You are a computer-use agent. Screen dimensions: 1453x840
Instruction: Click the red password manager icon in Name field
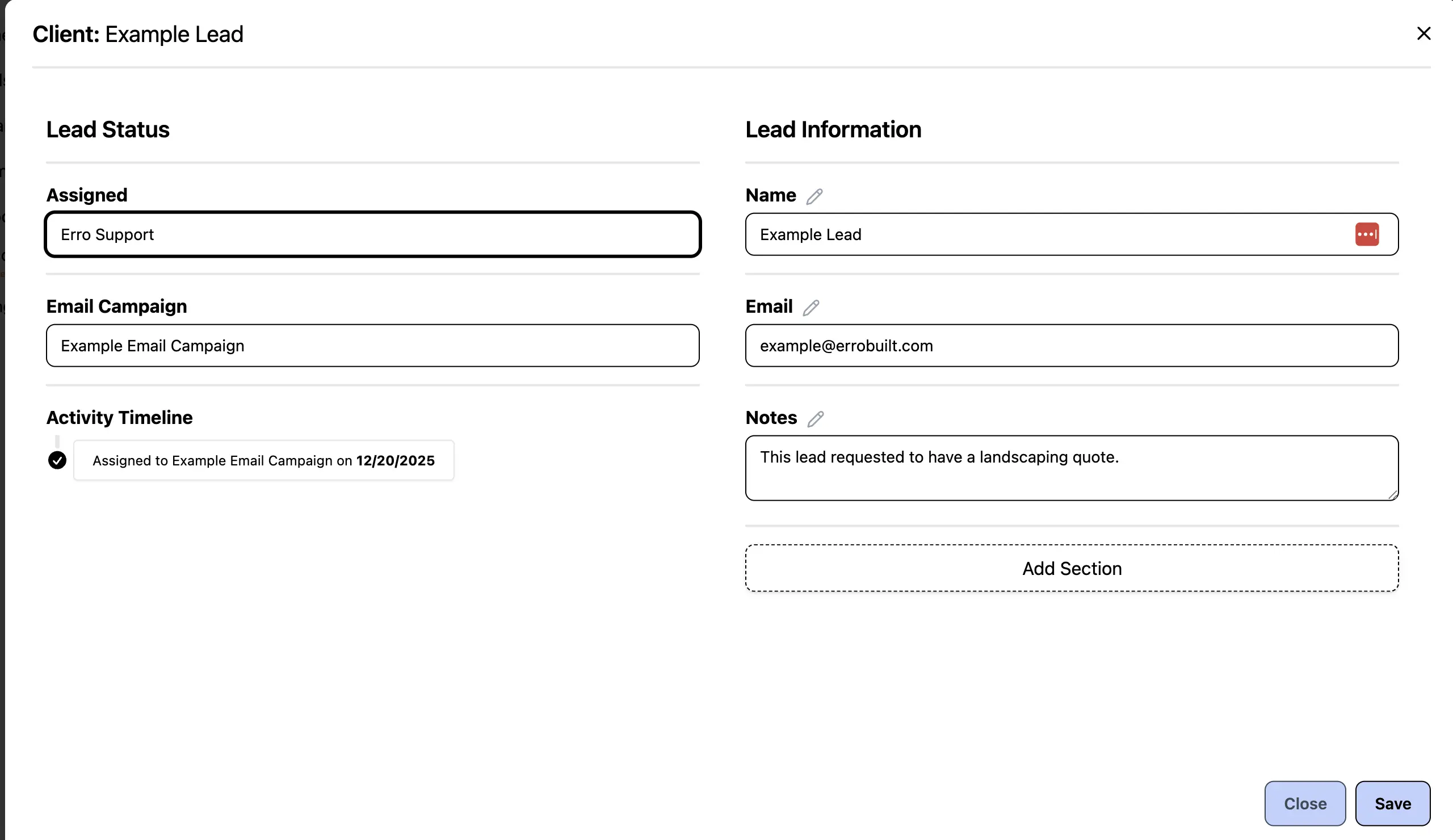pos(1367,234)
